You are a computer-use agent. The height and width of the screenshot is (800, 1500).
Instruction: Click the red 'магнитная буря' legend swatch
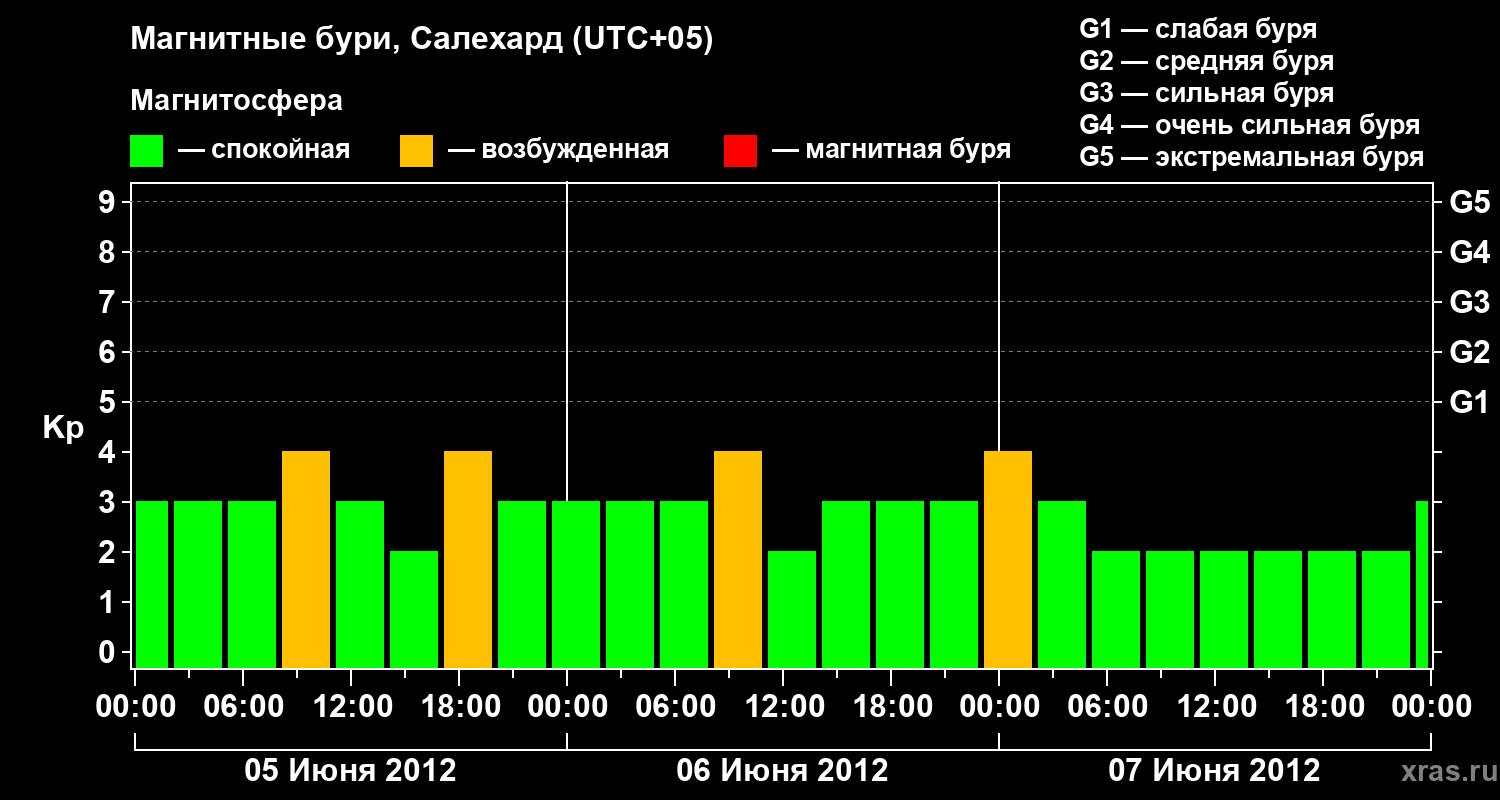[x=741, y=151]
